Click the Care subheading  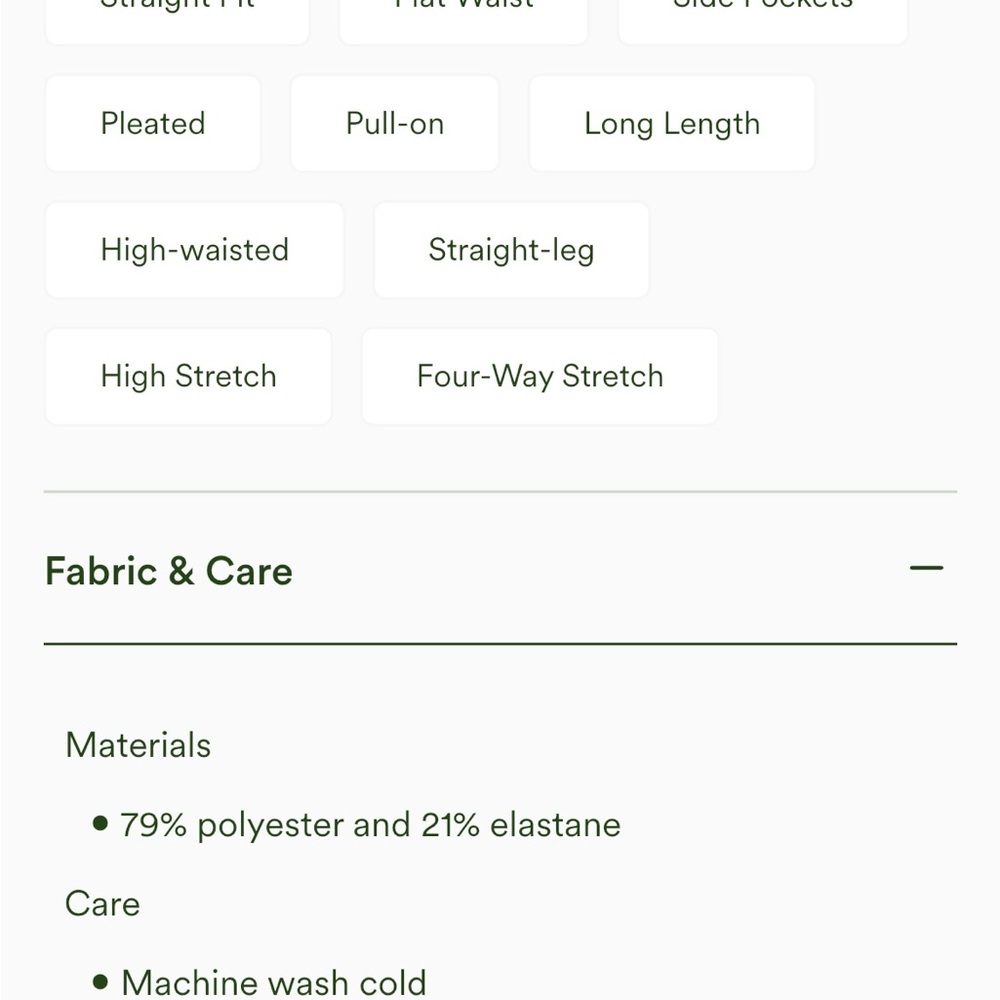click(103, 904)
